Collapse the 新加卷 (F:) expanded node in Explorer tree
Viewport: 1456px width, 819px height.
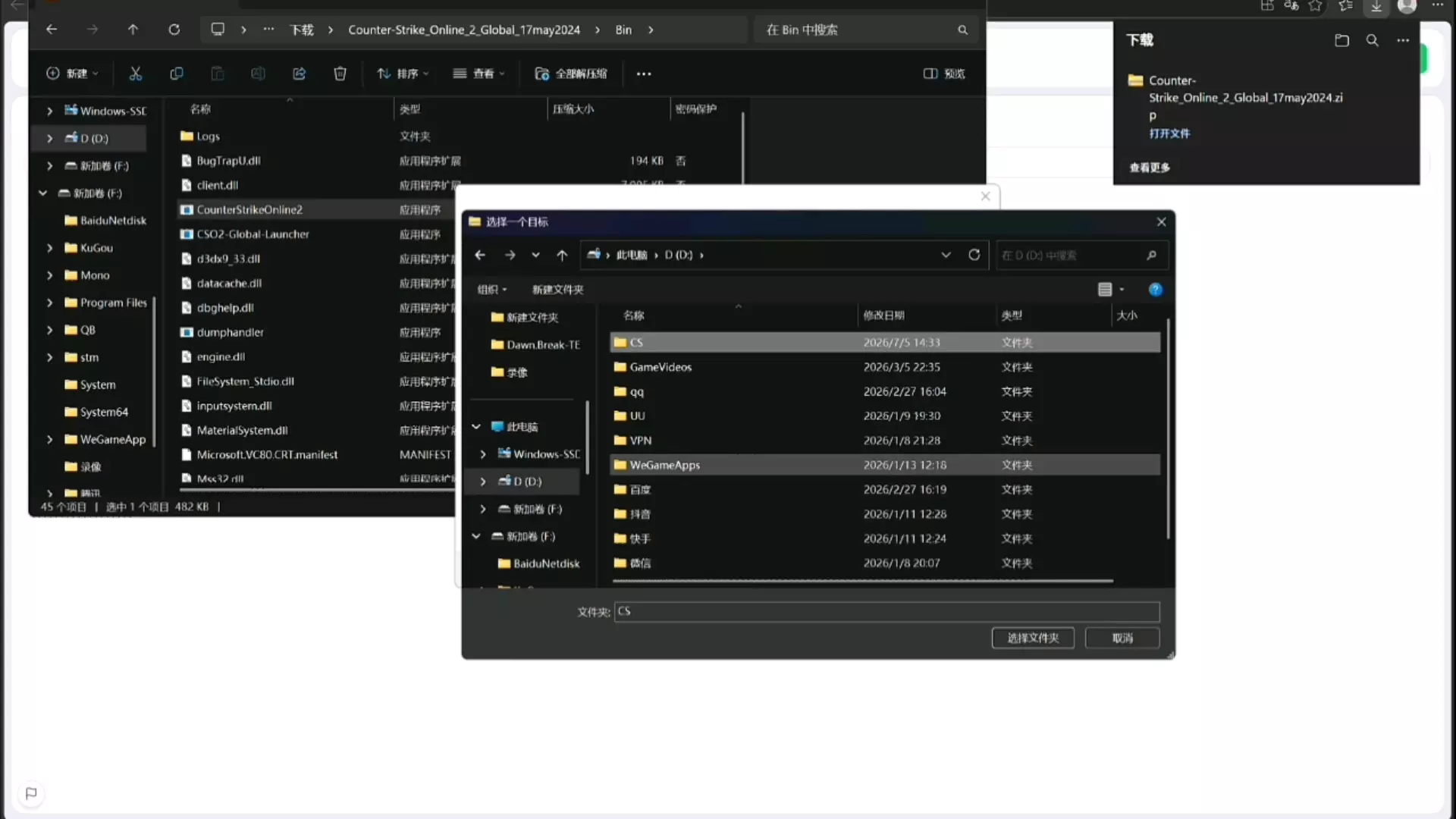[43, 193]
